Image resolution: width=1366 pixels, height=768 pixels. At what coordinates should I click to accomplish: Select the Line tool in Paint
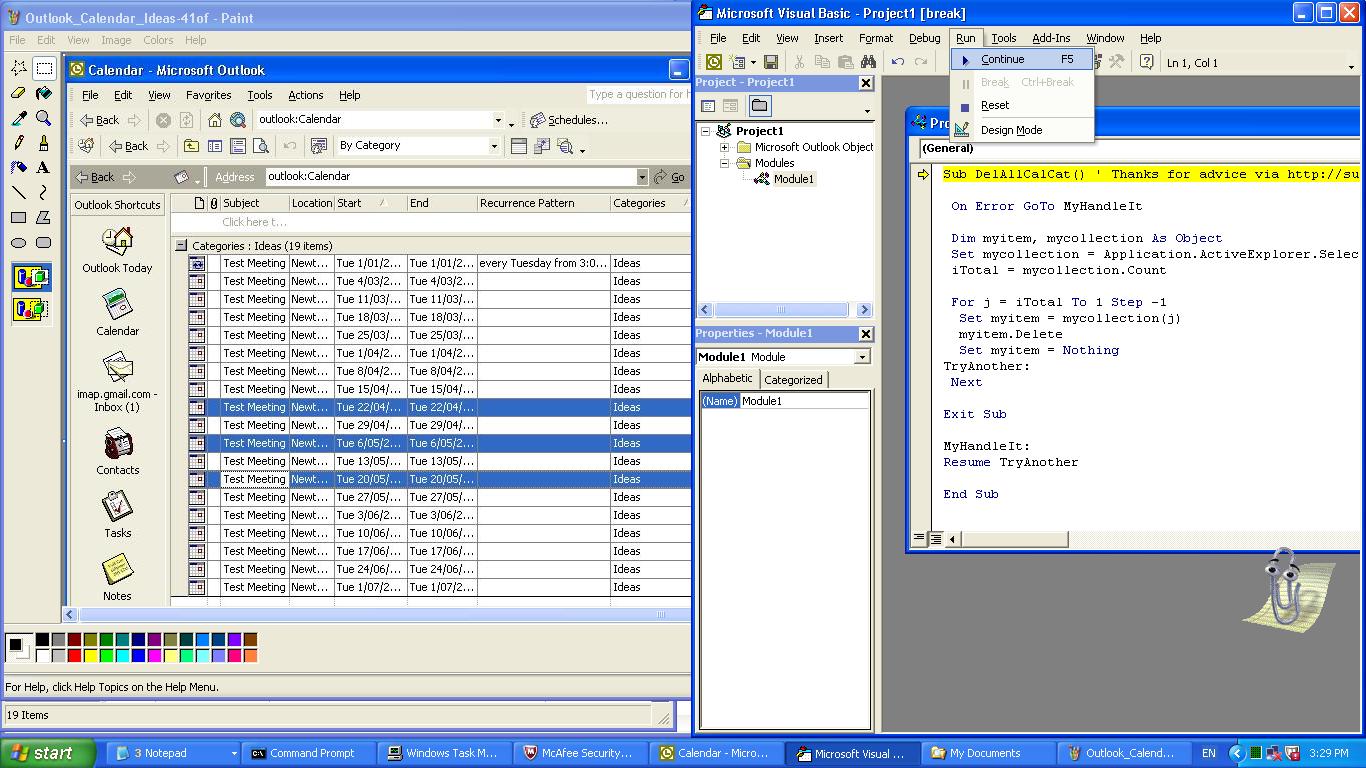pos(19,193)
